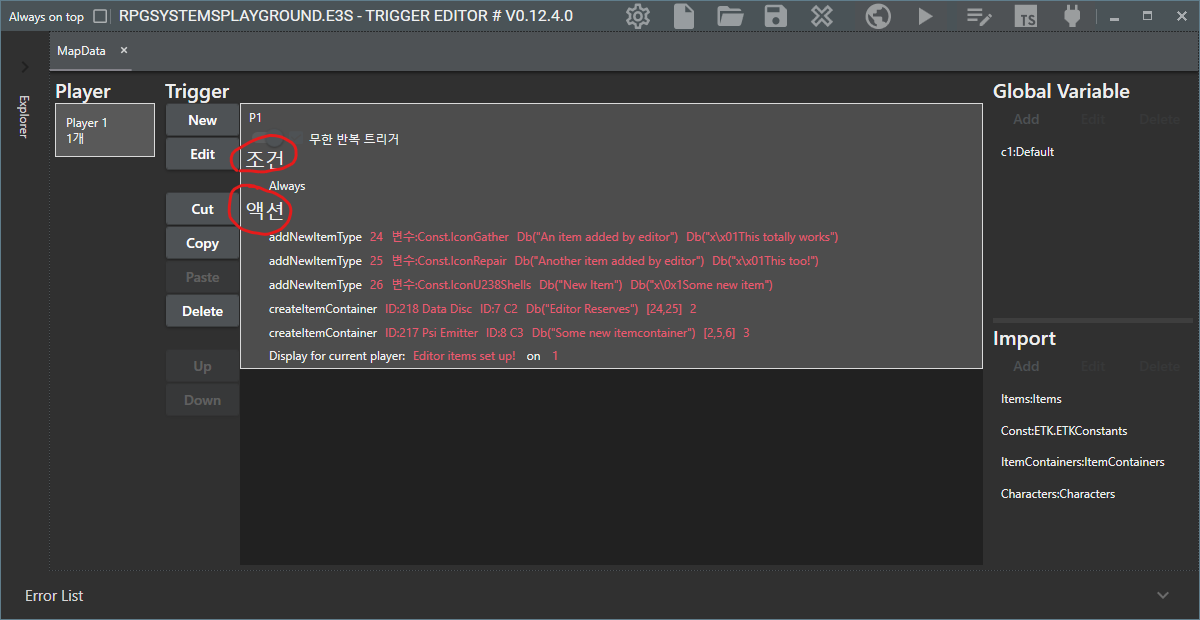Click the P1 trigger header
Image resolution: width=1200 pixels, height=620 pixels.
tap(255, 118)
